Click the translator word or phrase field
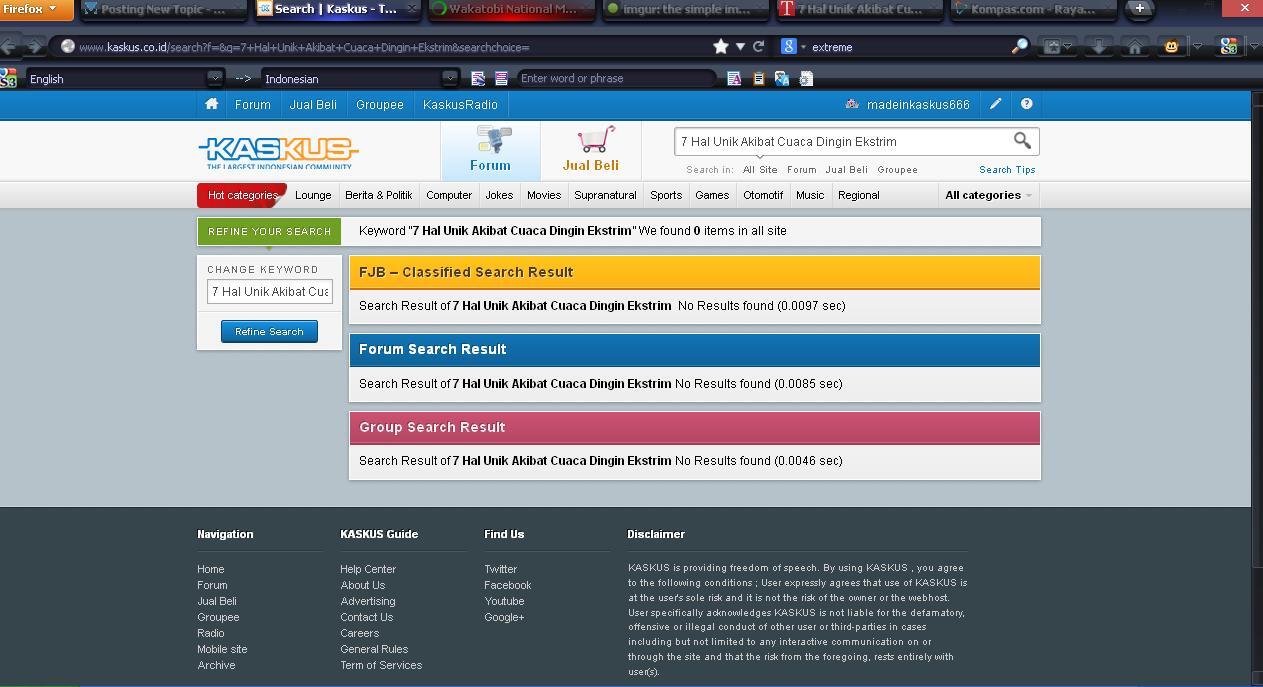Screen dimensions: 1263x687 616,78
